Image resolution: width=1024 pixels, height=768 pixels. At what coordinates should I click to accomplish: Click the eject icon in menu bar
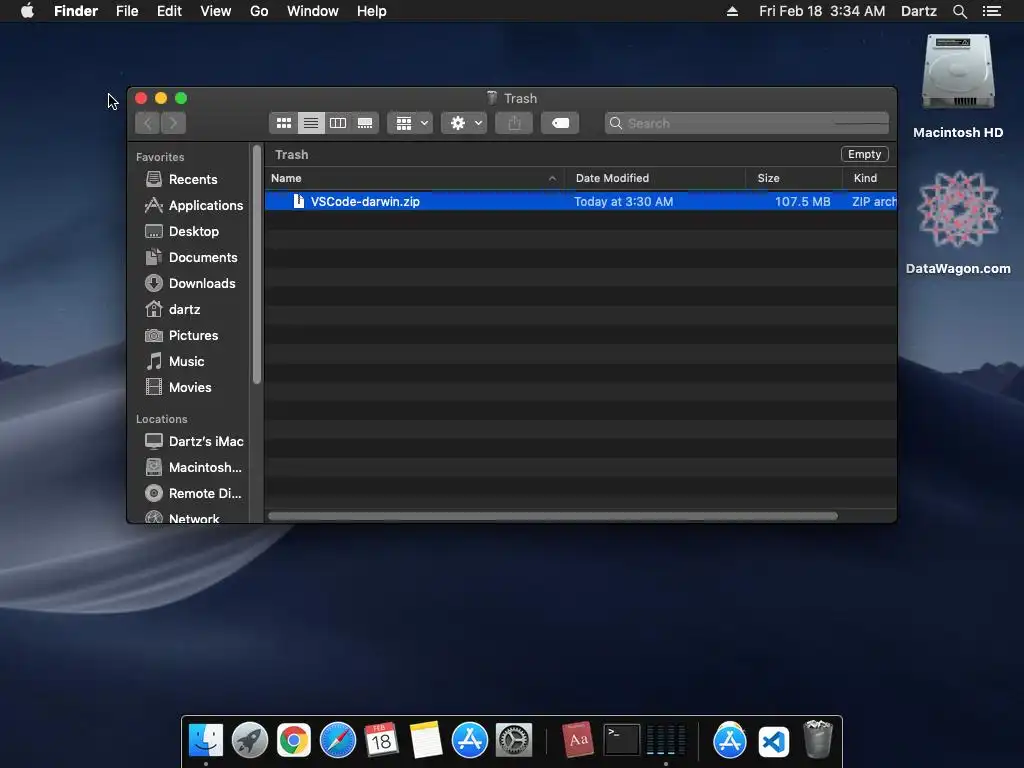click(x=732, y=11)
